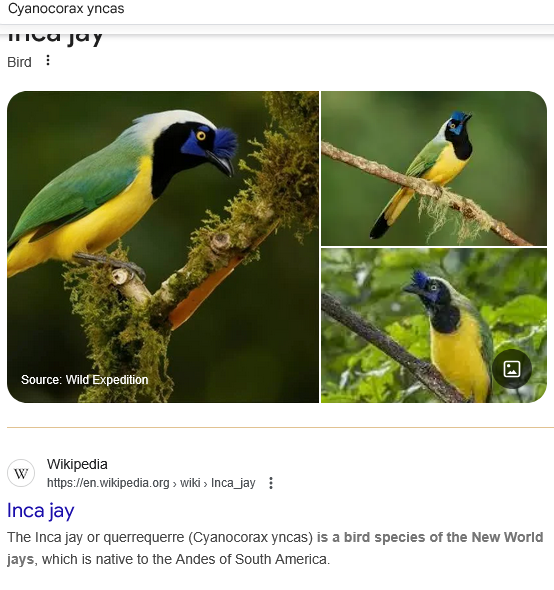Click the en.wikipedia.org Inca_jay URL breadcrumb
Image resolution: width=554 pixels, height=590 pixels.
(x=151, y=483)
